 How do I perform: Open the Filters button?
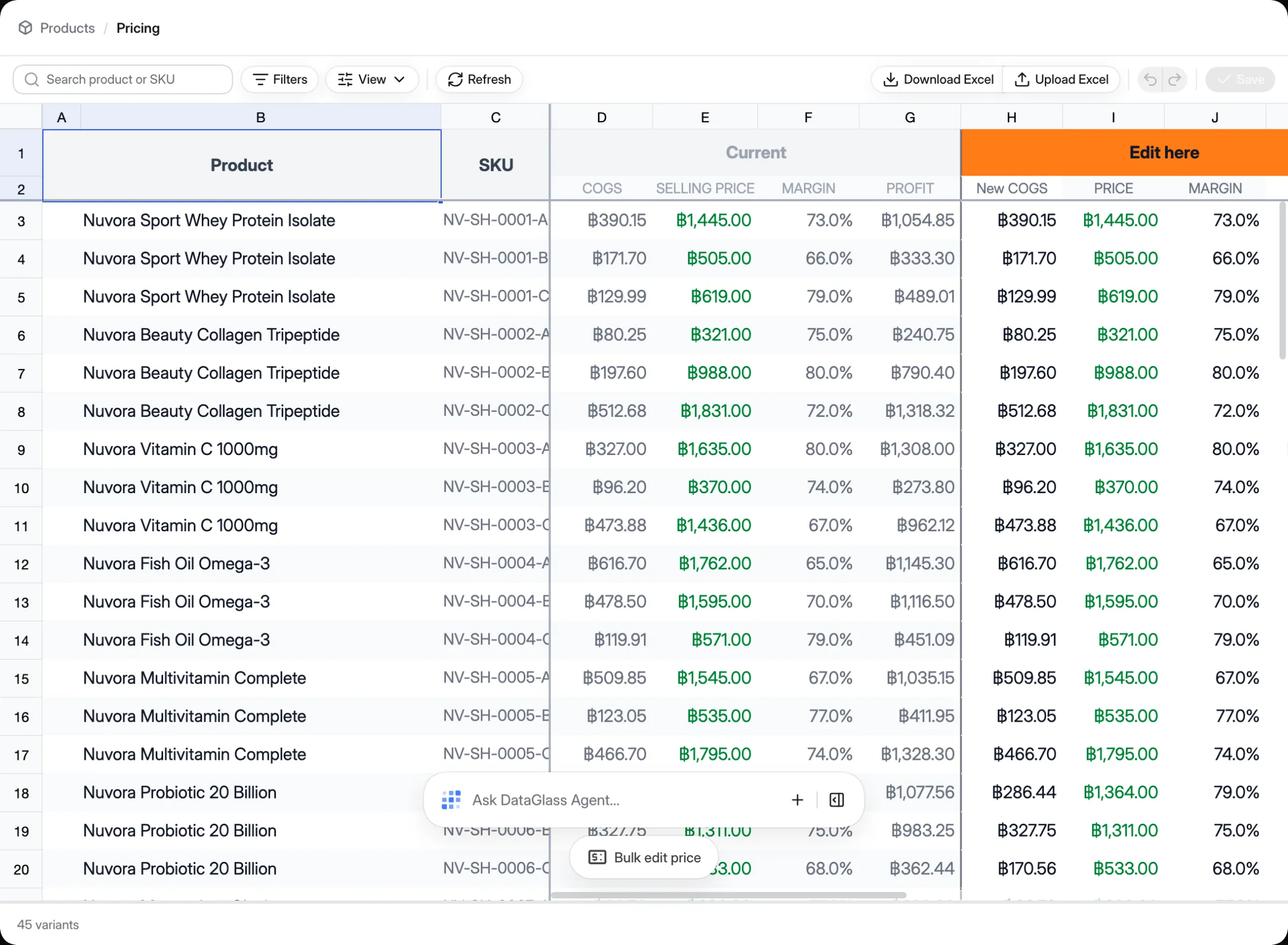tap(280, 79)
